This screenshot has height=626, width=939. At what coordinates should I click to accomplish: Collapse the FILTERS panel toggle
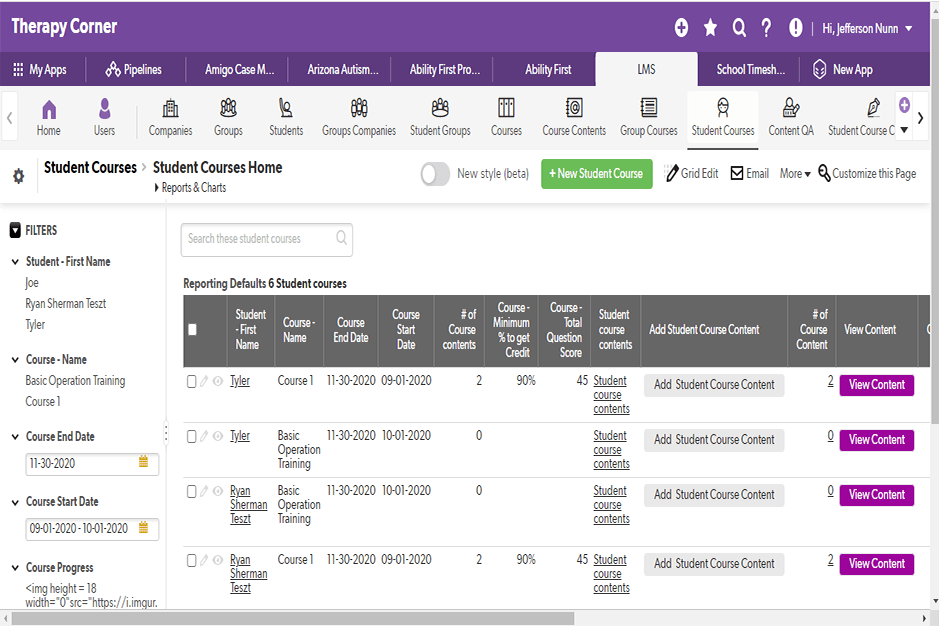pos(16,231)
